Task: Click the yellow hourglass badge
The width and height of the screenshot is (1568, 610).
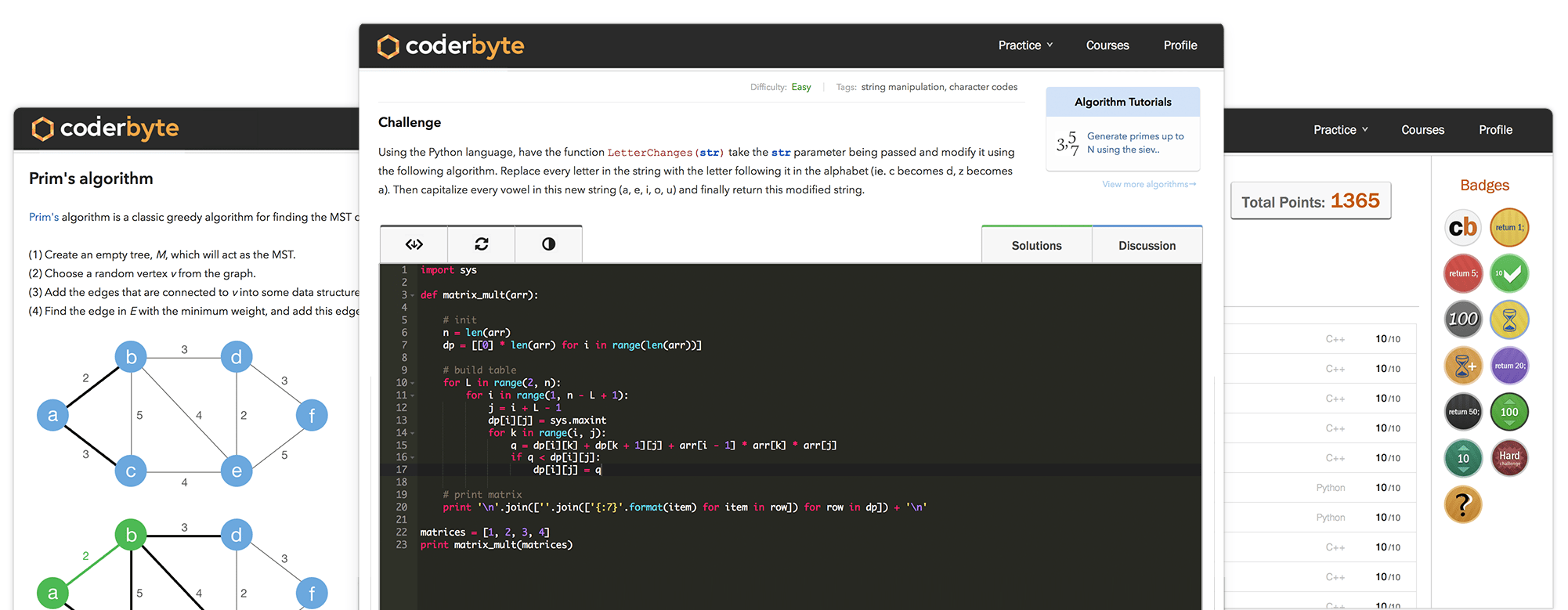Action: [1509, 319]
